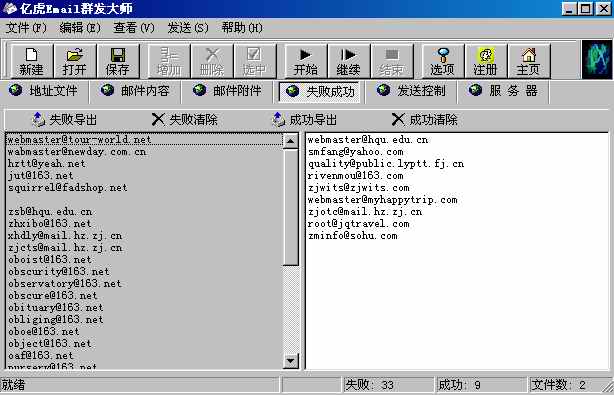
Task: Select the 失败成功 tab
Action: [320, 92]
